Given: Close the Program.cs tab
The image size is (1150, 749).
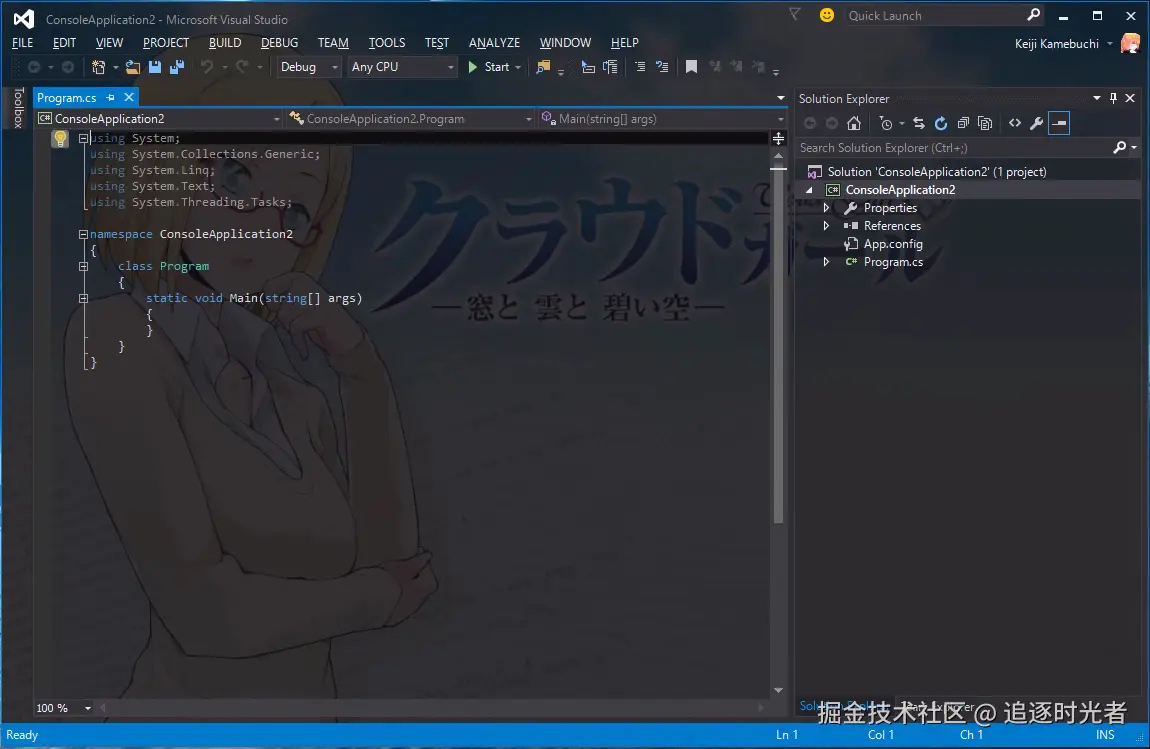Looking at the screenshot, I should point(129,97).
